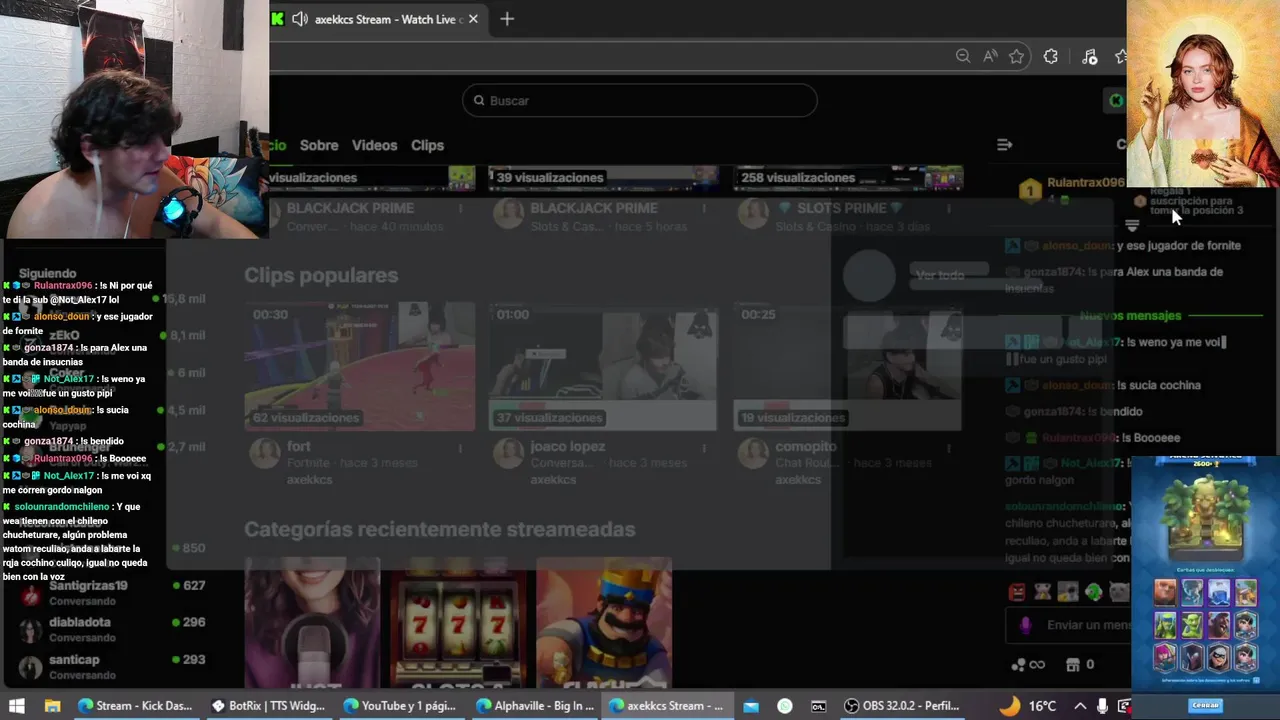Image resolution: width=1280 pixels, height=720 pixels.
Task: Open the Mail app in taskbar
Action: coord(751,705)
